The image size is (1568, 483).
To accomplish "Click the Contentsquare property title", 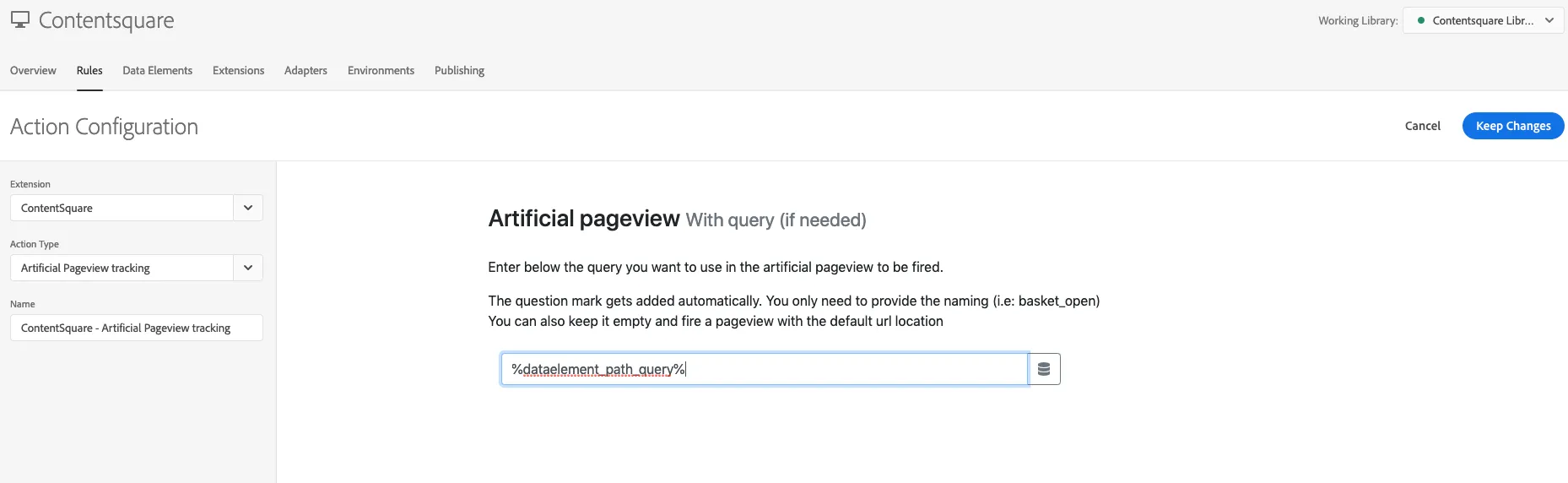I will click(106, 20).
